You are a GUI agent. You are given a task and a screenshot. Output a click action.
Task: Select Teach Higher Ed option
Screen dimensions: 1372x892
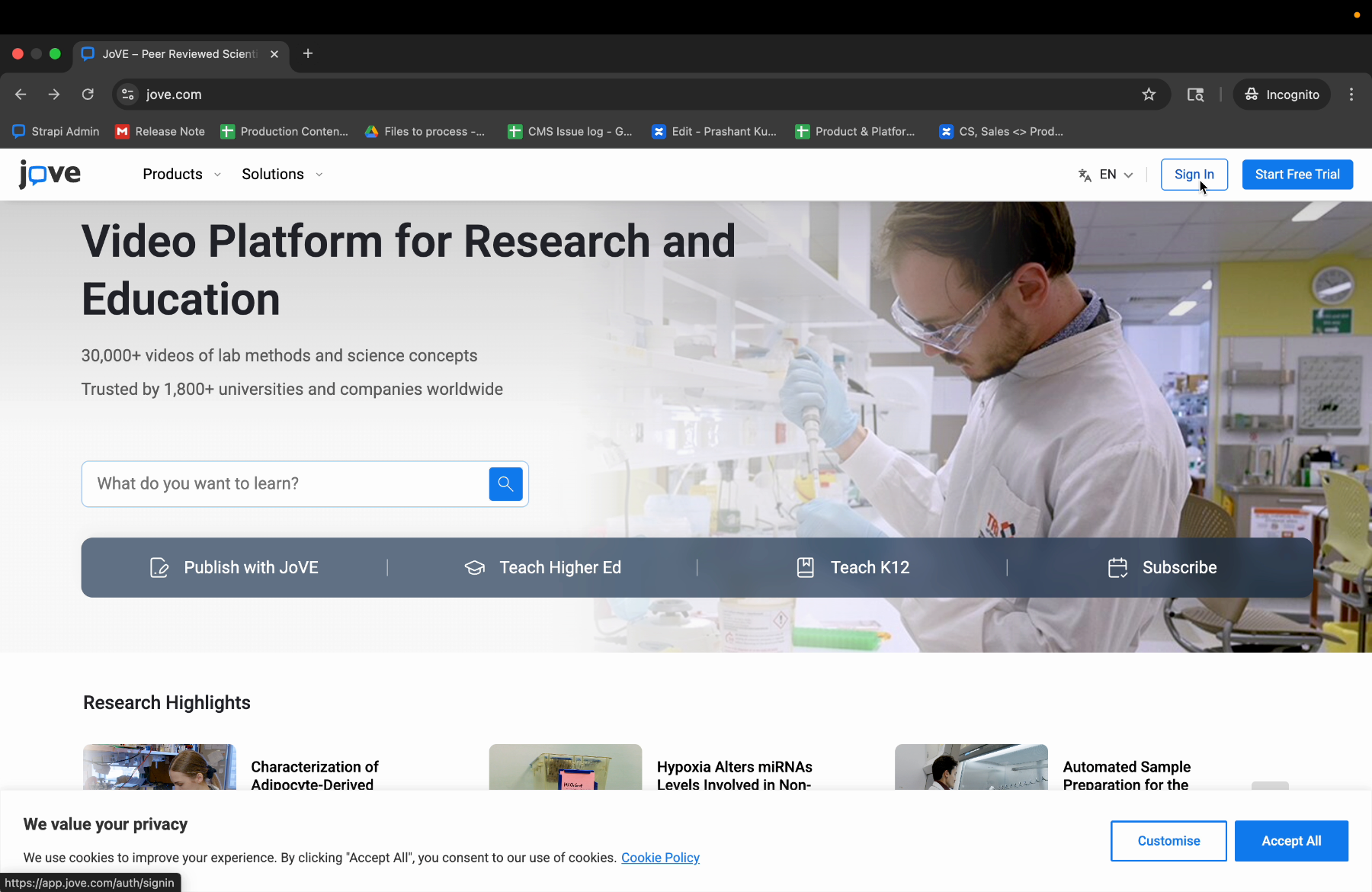(543, 568)
